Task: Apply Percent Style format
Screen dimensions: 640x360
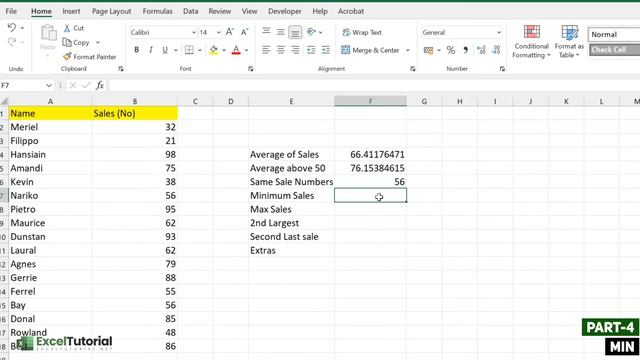Action: point(451,50)
